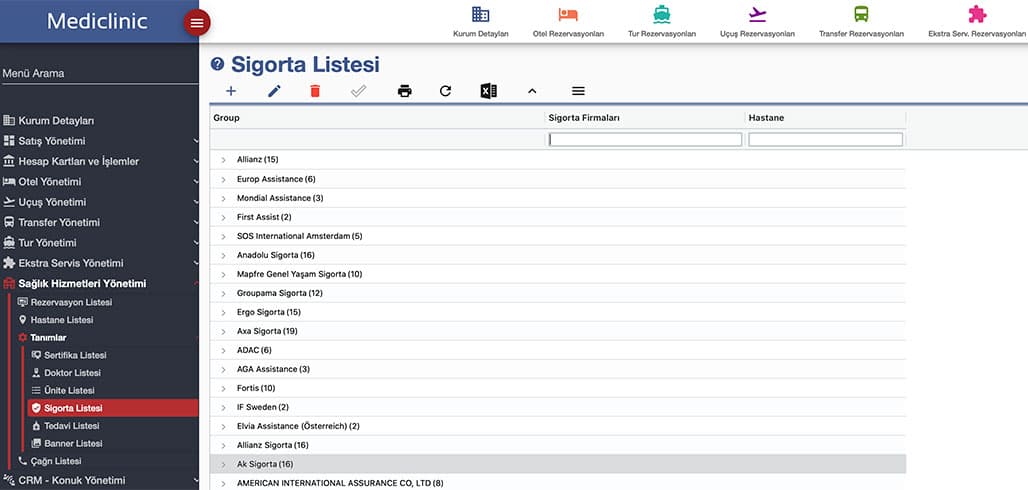Focus the Hastane filter field
Viewport: 1028px width, 490px height.
[825, 139]
